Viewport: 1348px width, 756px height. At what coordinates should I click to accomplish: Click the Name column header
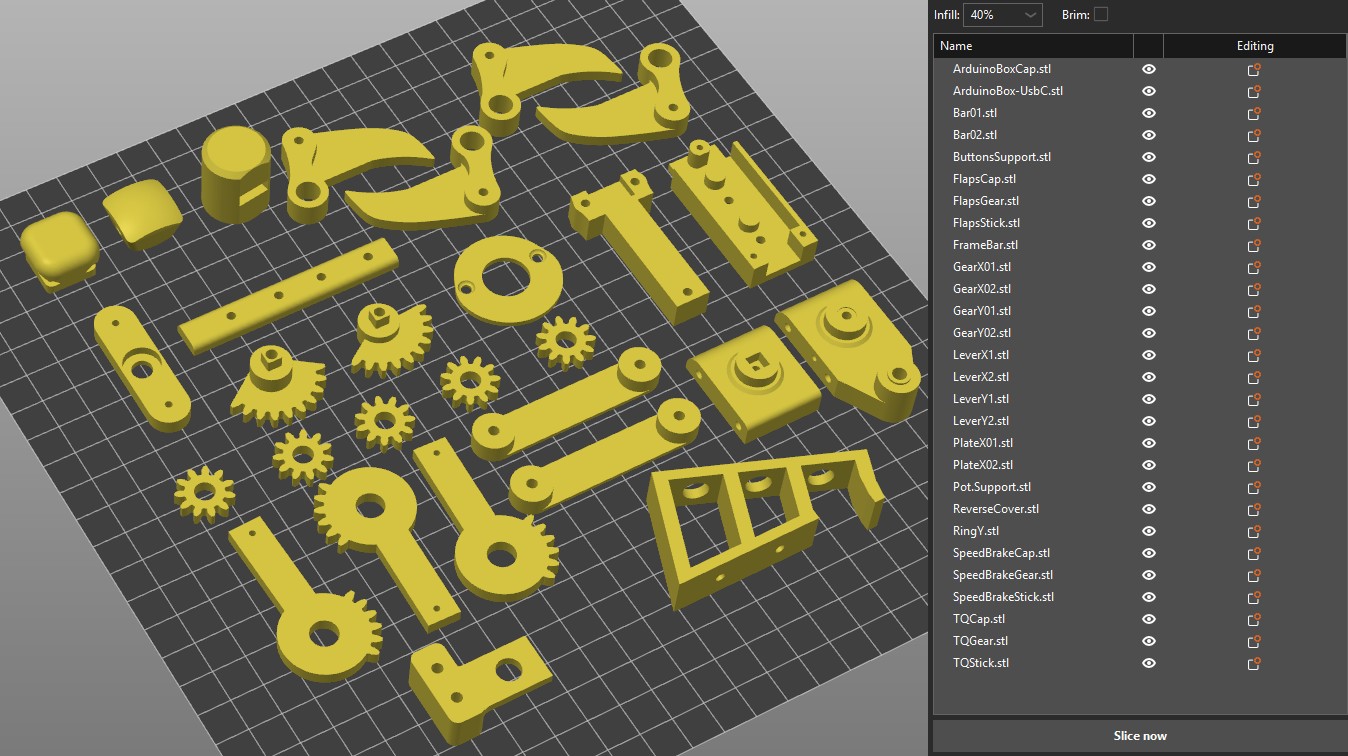[1032, 46]
